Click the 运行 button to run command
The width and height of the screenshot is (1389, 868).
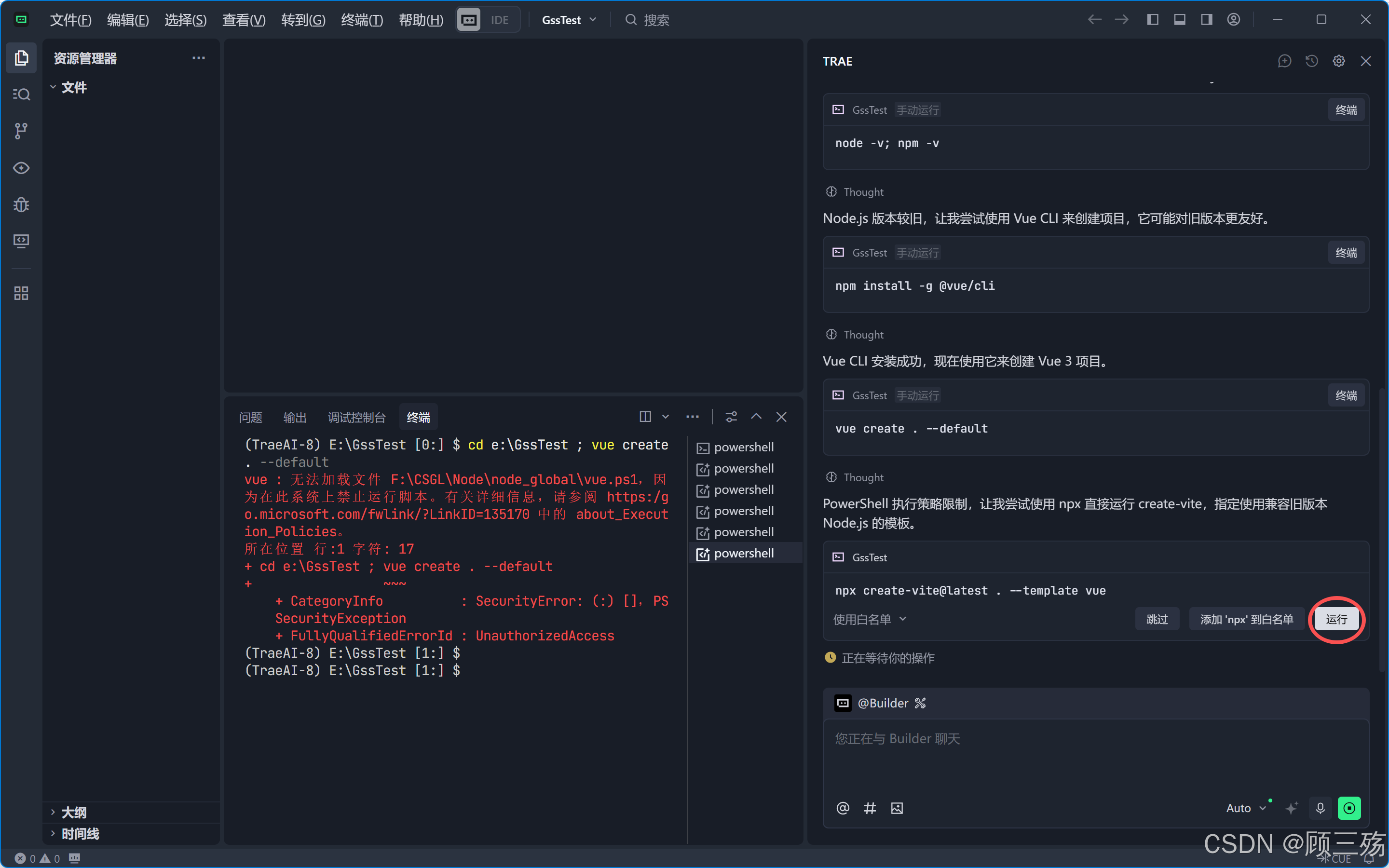[x=1336, y=619]
